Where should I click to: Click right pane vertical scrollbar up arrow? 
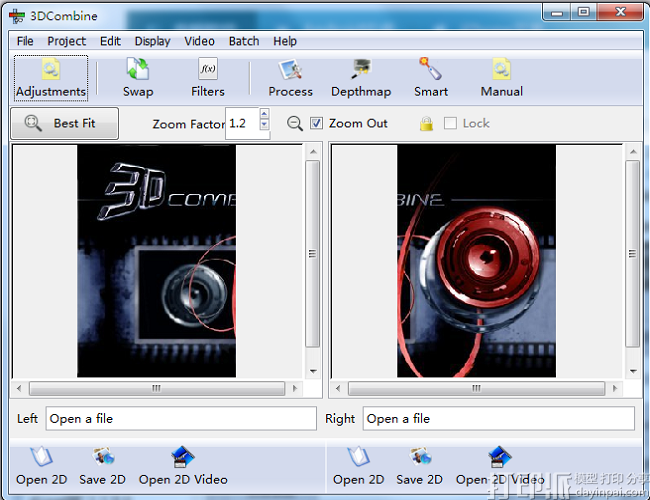click(x=633, y=152)
